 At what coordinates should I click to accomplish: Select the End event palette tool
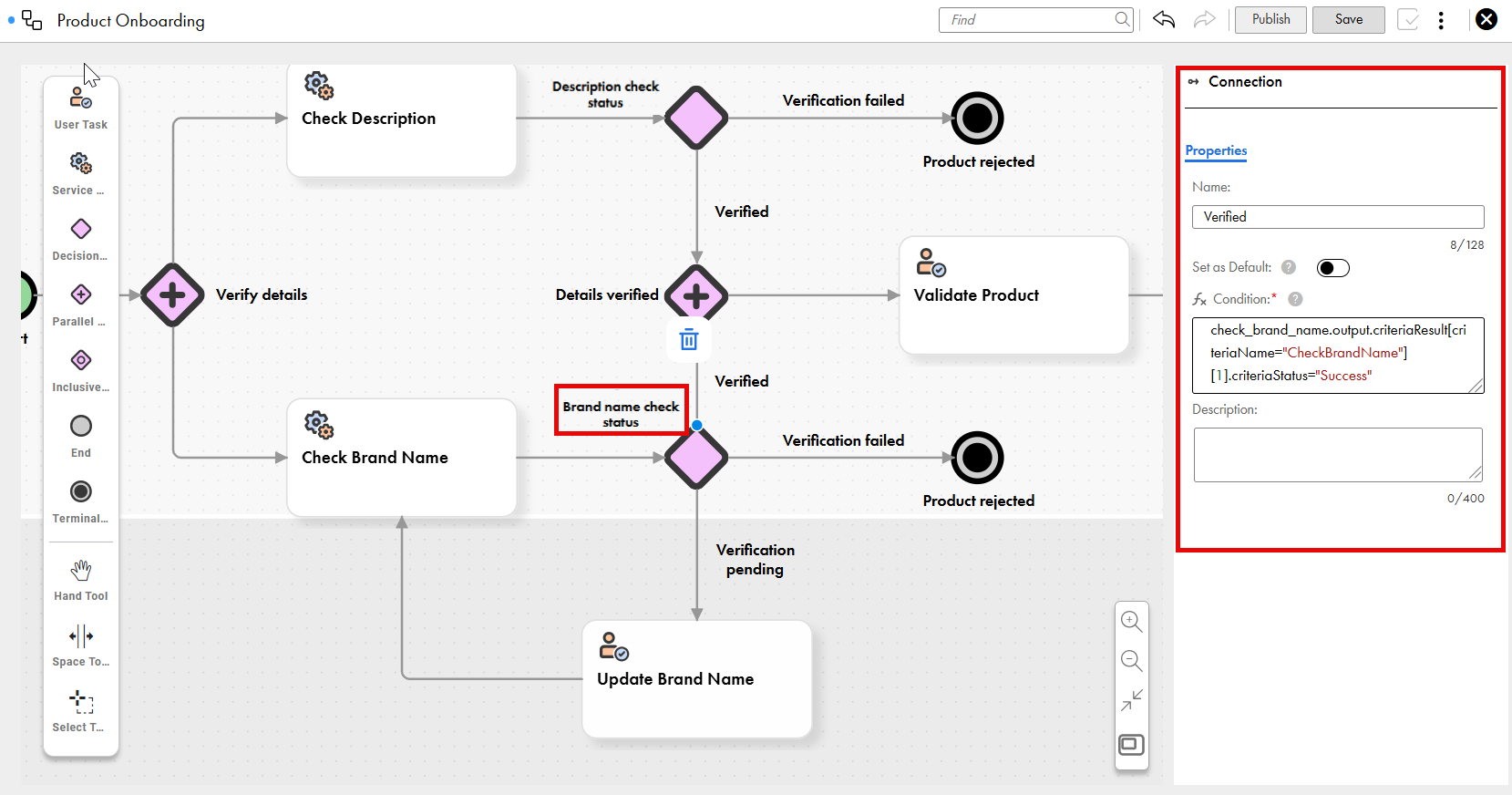coord(81,436)
